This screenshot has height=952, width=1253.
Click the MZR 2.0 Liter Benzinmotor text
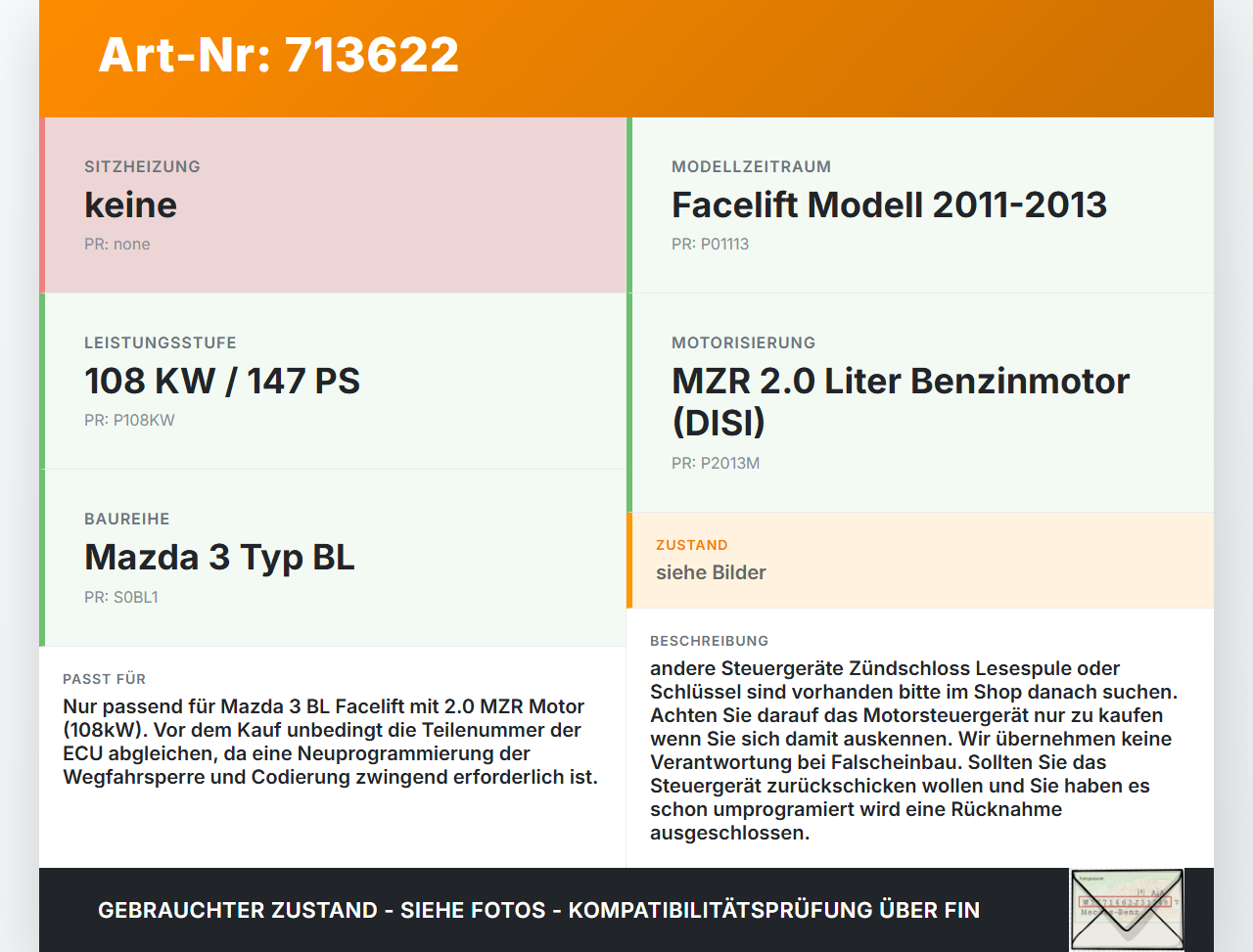901,382
